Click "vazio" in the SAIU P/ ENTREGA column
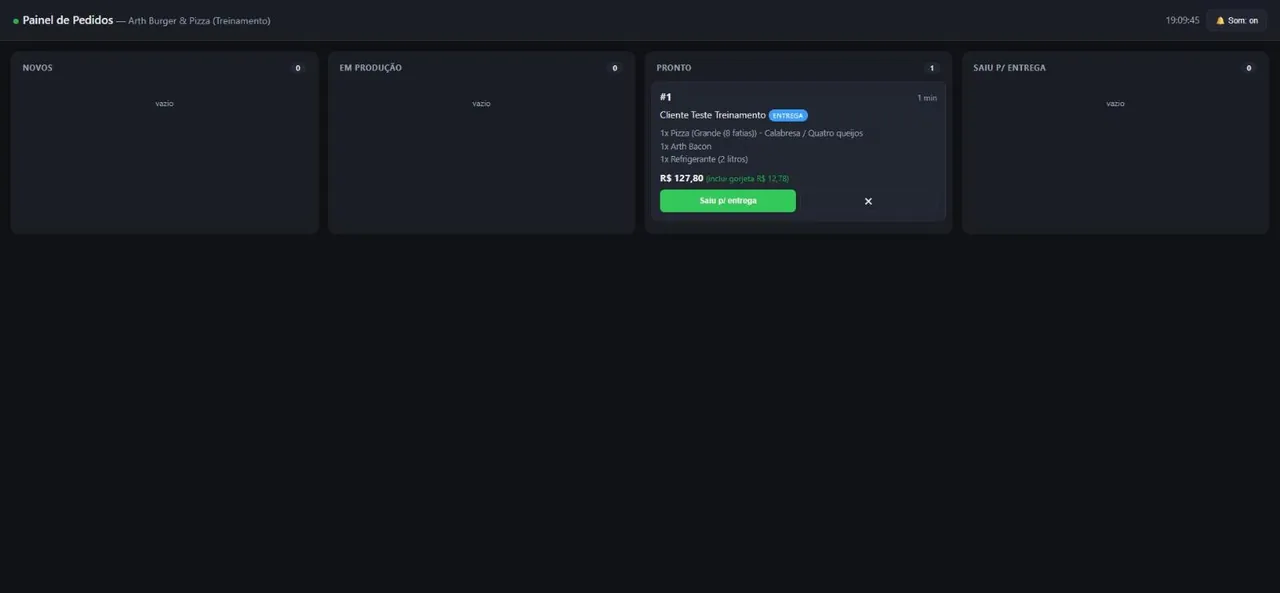1280x593 pixels. (x=1115, y=103)
